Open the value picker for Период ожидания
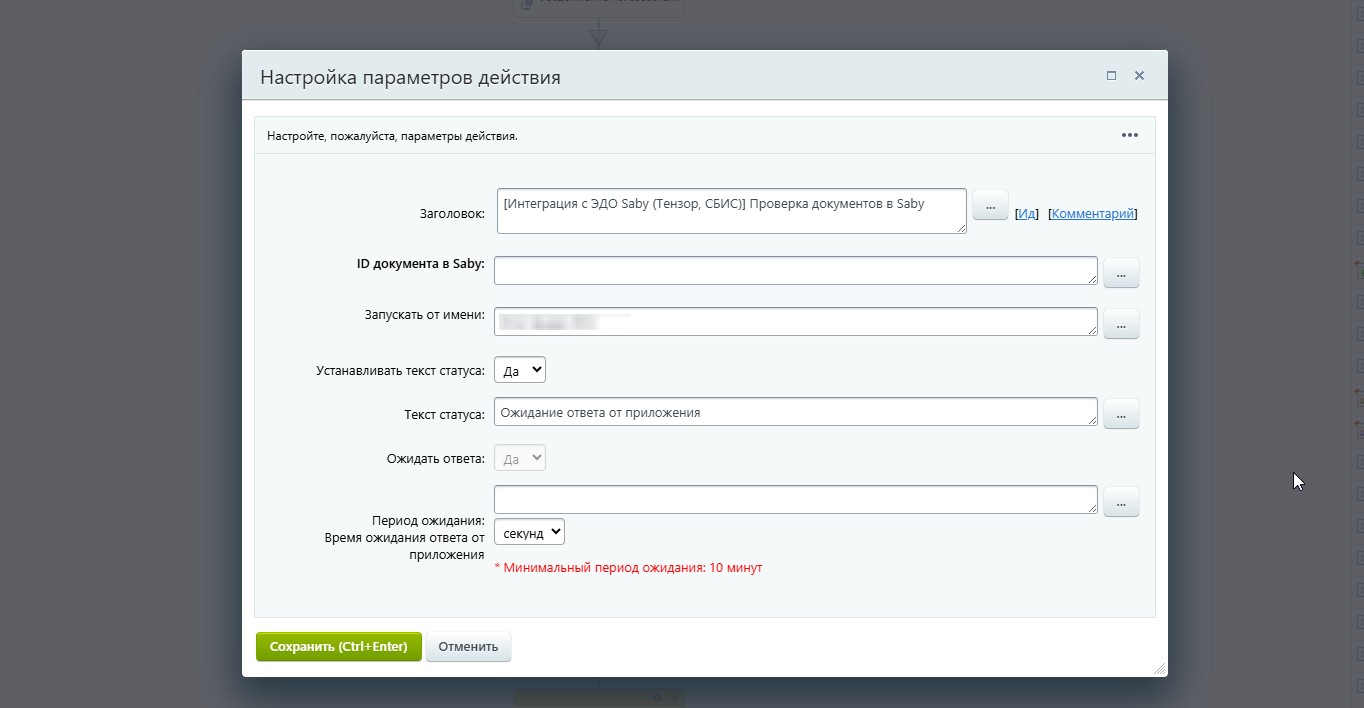The height and width of the screenshot is (708, 1364). coord(1121,501)
